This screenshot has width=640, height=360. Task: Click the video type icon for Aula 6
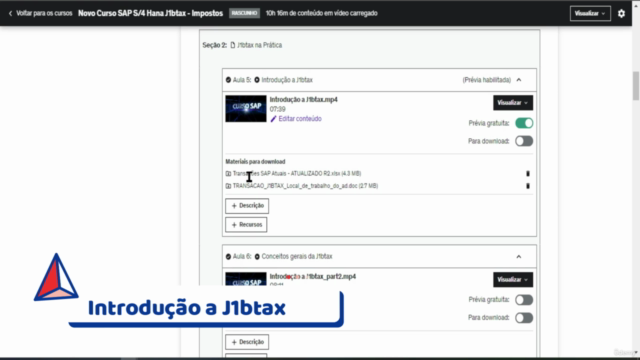pos(257,256)
